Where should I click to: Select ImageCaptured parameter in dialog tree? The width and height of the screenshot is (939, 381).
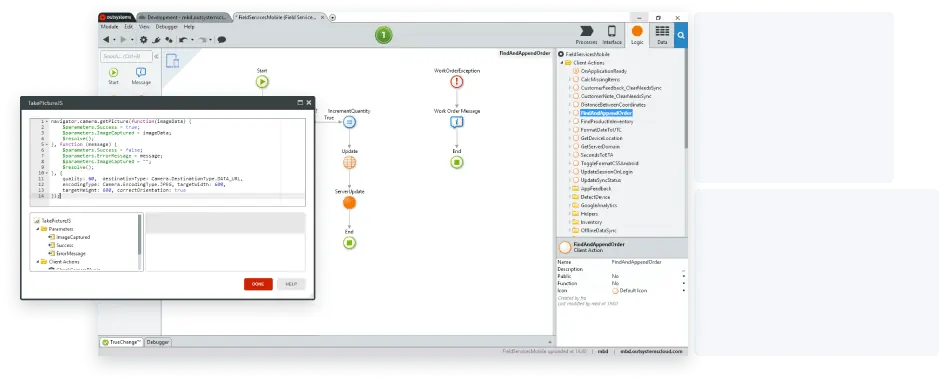click(x=73, y=237)
